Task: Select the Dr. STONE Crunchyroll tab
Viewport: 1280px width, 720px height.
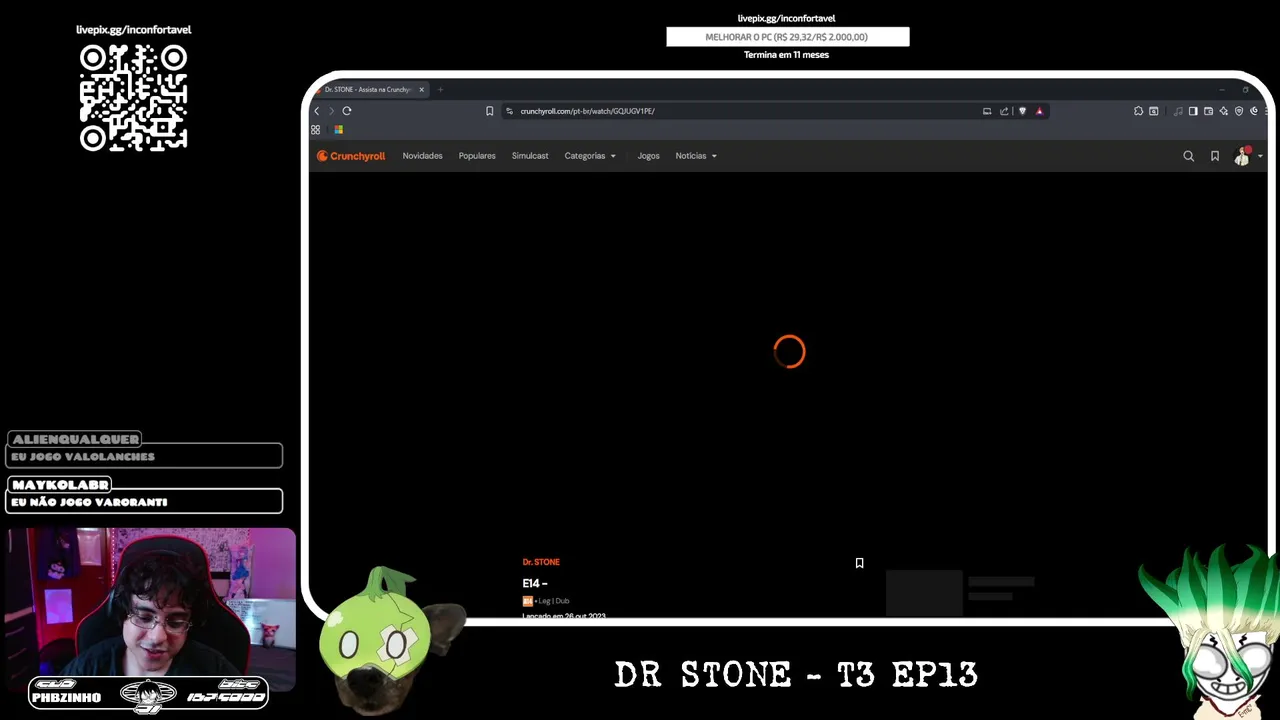Action: (x=368, y=90)
